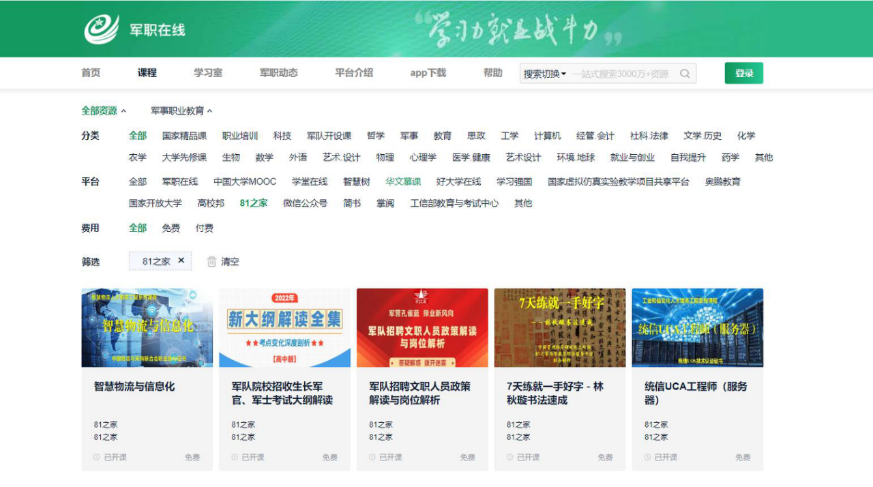The width and height of the screenshot is (873, 487).
Task: Click the clock icon on 智慧物流与信息化 card
Action: [x=97, y=457]
